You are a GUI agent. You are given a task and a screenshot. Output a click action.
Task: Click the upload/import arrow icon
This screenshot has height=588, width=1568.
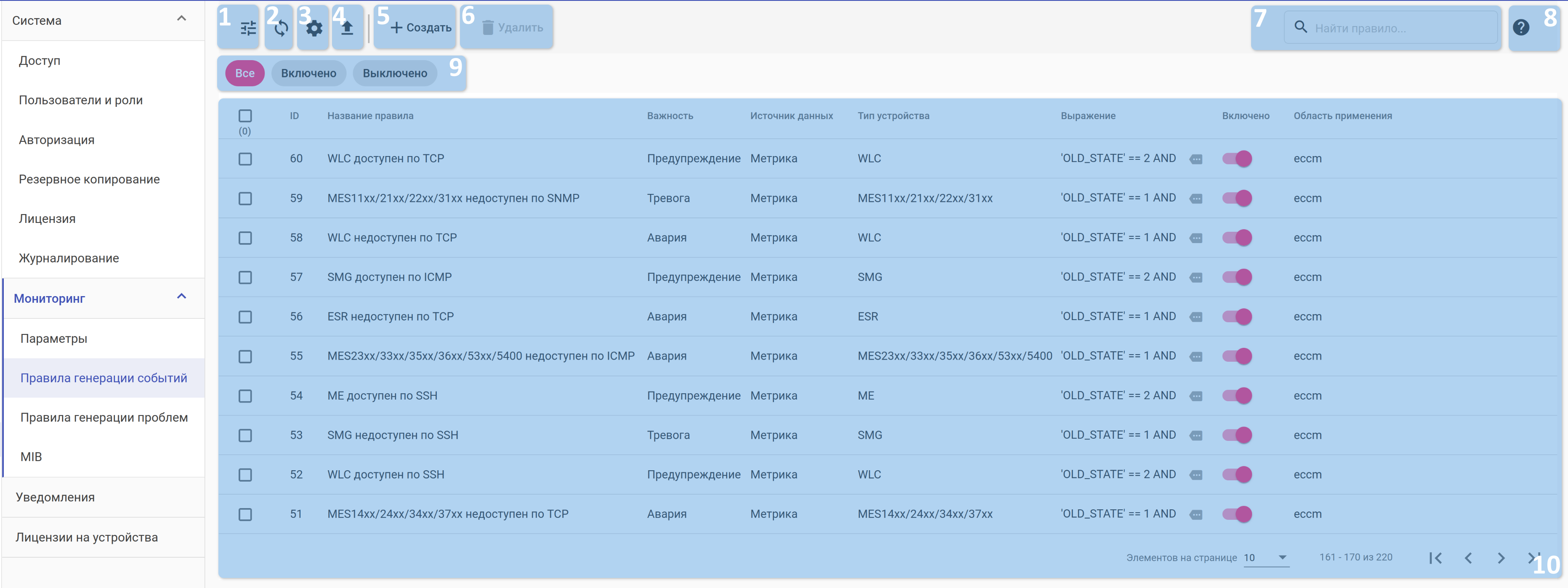click(347, 28)
